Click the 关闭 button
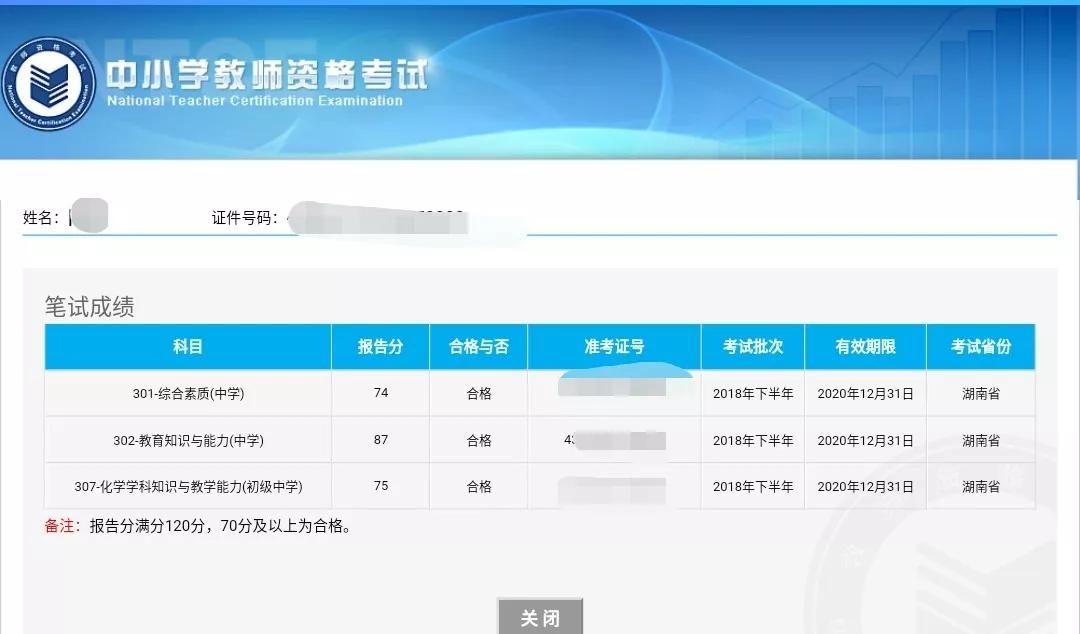The width and height of the screenshot is (1080, 634). pyautogui.click(x=540, y=617)
